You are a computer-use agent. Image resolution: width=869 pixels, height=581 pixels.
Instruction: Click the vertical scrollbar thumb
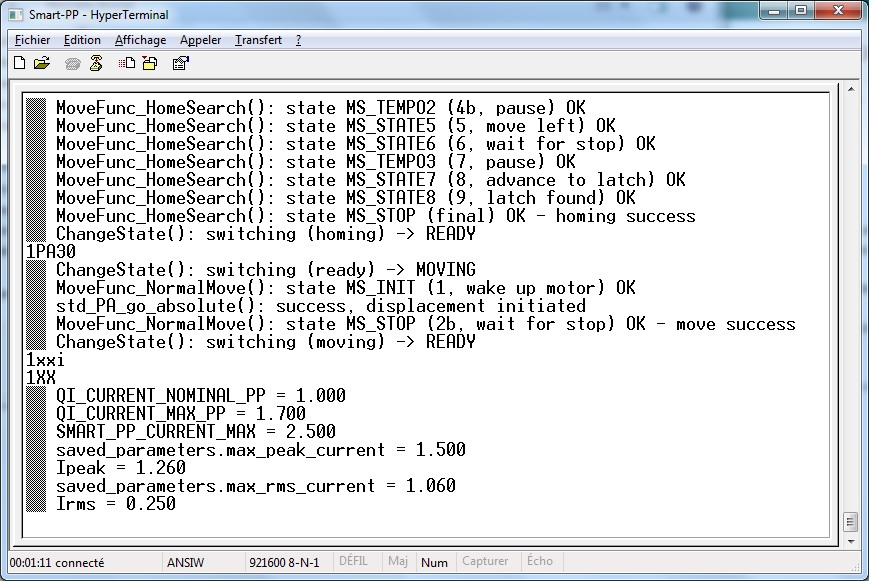[x=850, y=522]
